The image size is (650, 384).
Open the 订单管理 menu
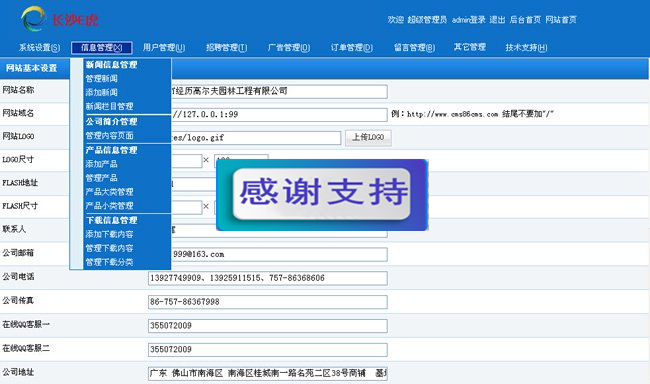352,48
